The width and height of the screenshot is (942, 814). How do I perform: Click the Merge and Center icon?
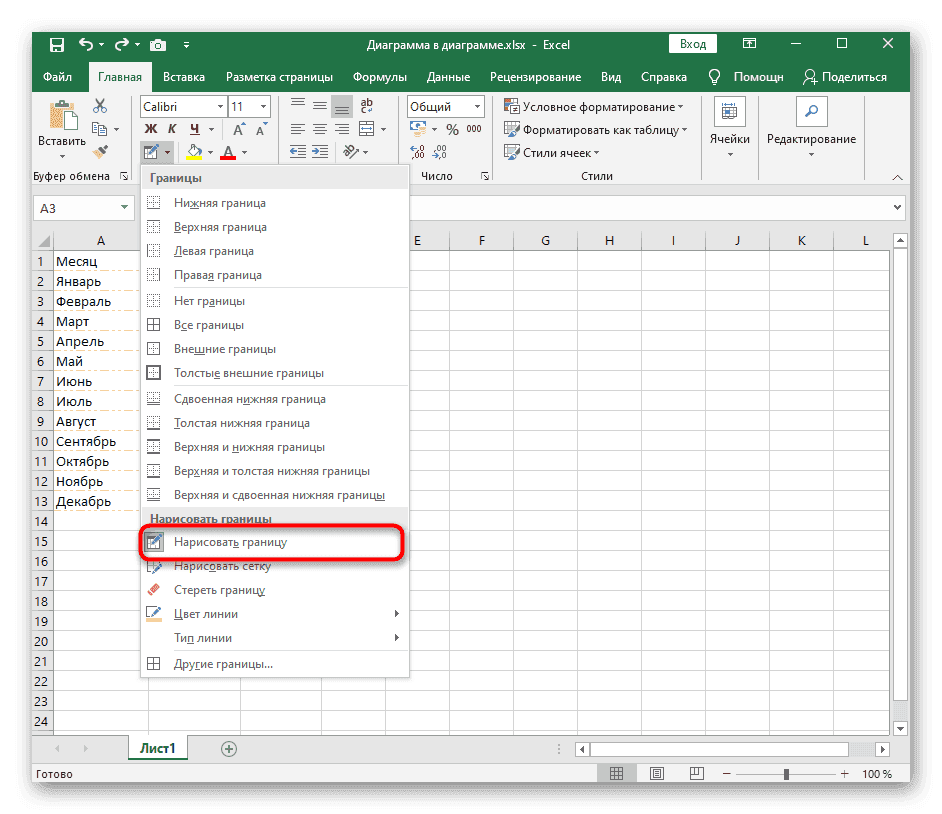click(x=365, y=129)
